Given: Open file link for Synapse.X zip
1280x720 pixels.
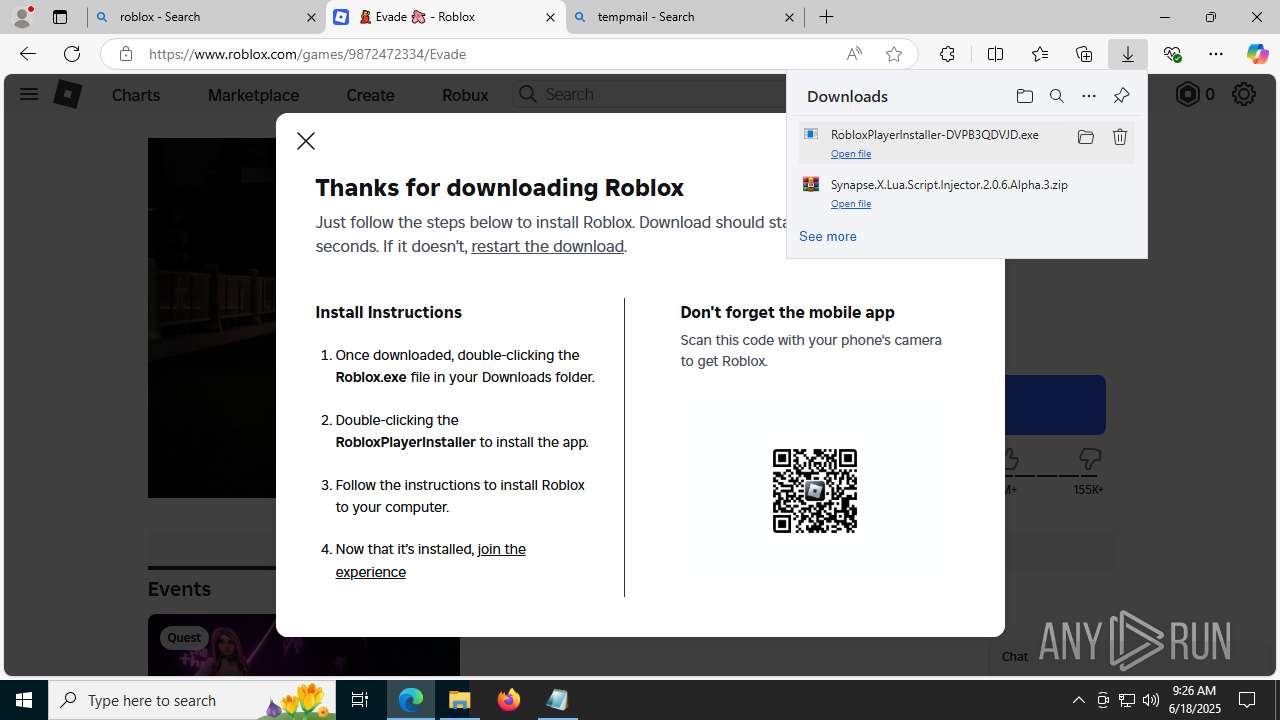Looking at the screenshot, I should click(851, 204).
